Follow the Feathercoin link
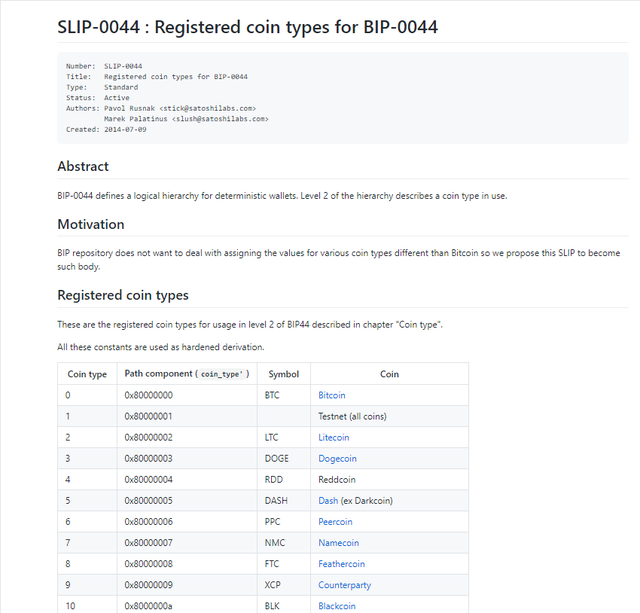Screen dimensions: 640x613 [x=341, y=564]
